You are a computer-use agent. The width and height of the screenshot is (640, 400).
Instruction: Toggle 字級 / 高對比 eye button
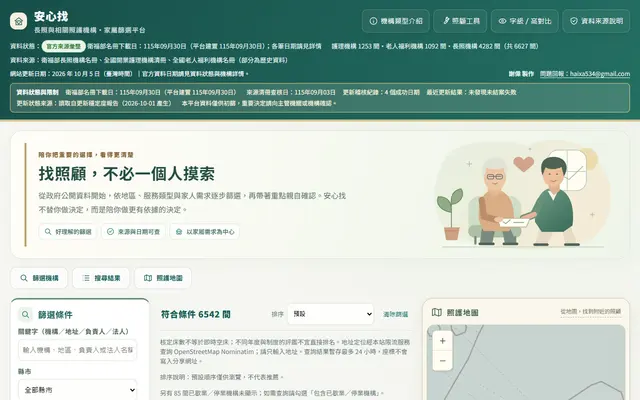point(524,21)
